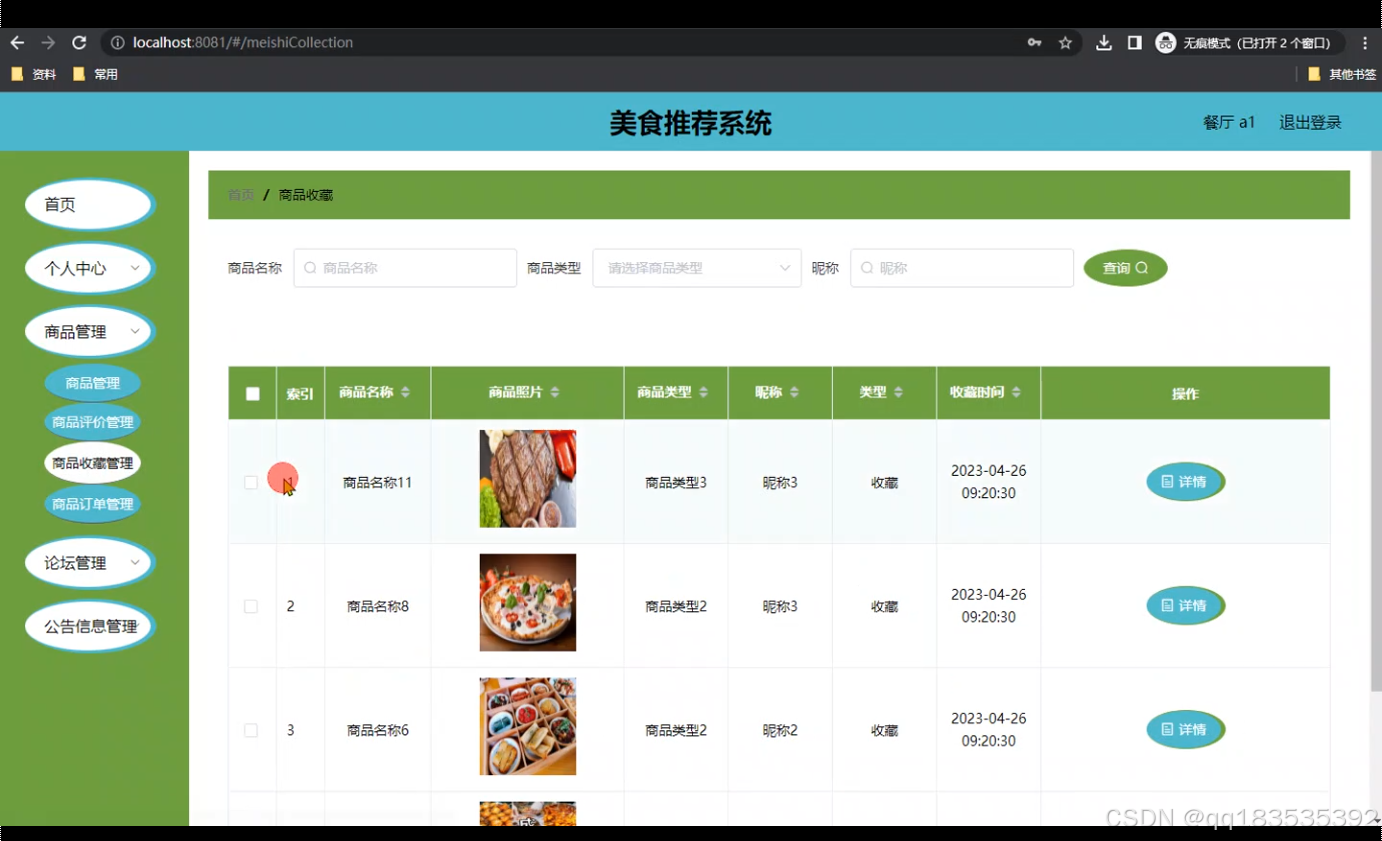Image resolution: width=1382 pixels, height=841 pixels.
Task: Focus the 商品名称 search field
Action: coord(405,268)
